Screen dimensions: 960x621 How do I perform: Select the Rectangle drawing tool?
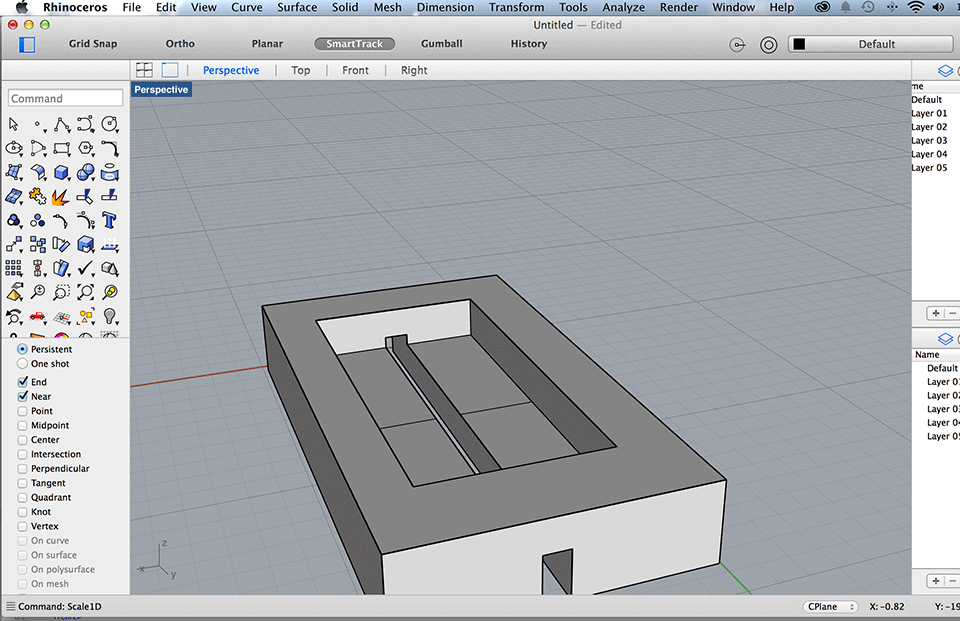61,148
